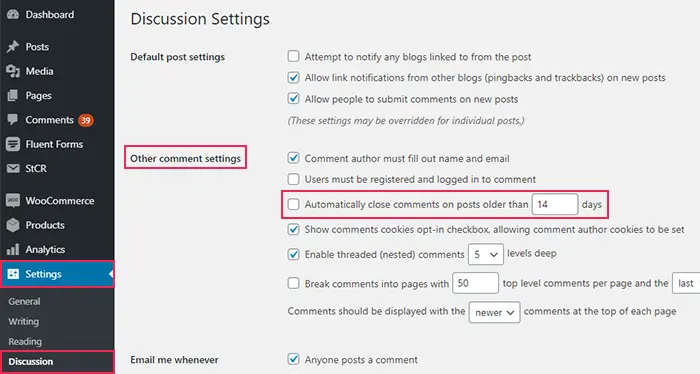The height and width of the screenshot is (374, 700).
Task: Open the Comments speech bubble icon
Action: [x=13, y=120]
